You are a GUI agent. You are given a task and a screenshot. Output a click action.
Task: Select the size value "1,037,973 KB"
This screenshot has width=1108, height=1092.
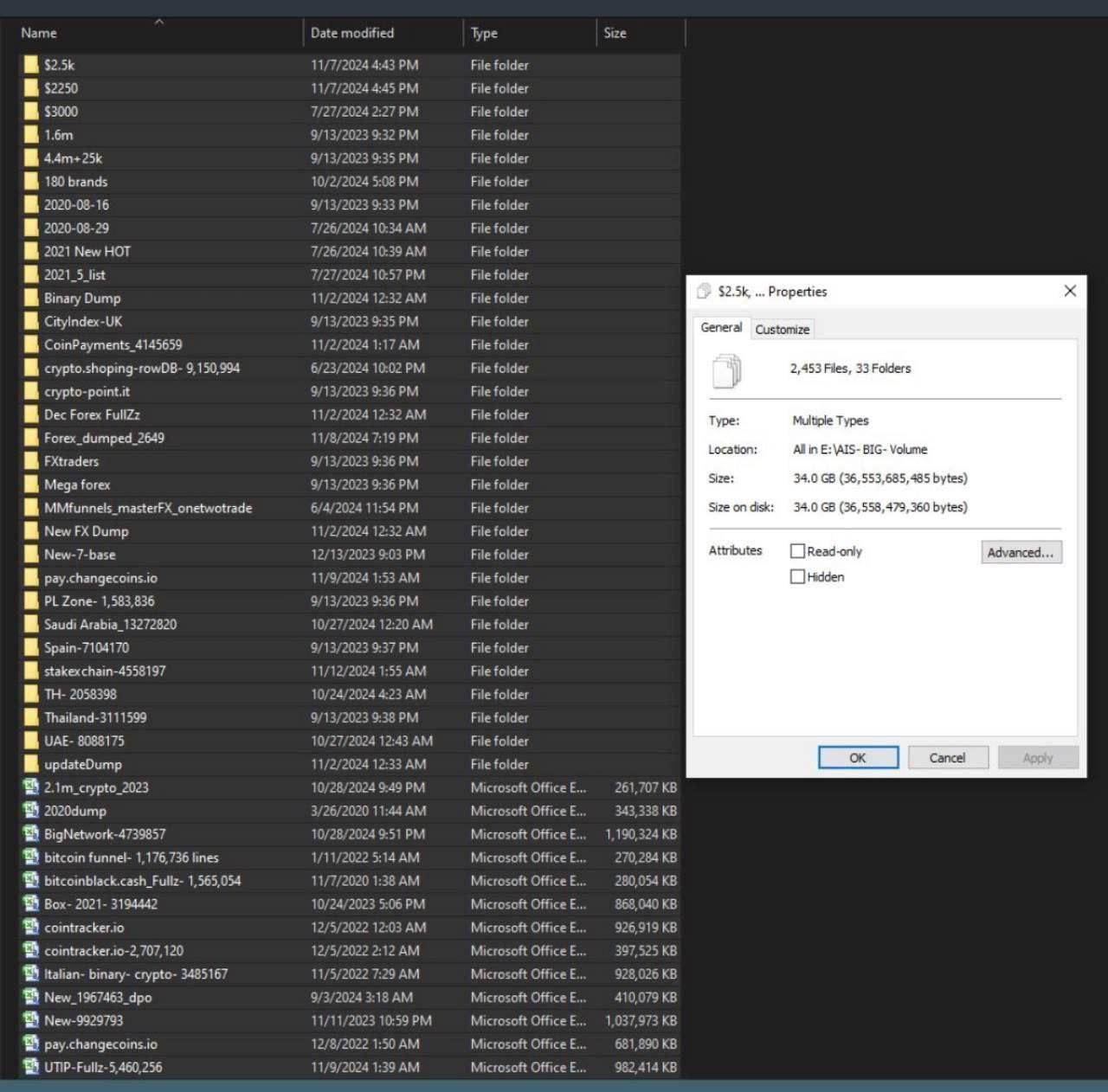pyautogui.click(x=641, y=1021)
